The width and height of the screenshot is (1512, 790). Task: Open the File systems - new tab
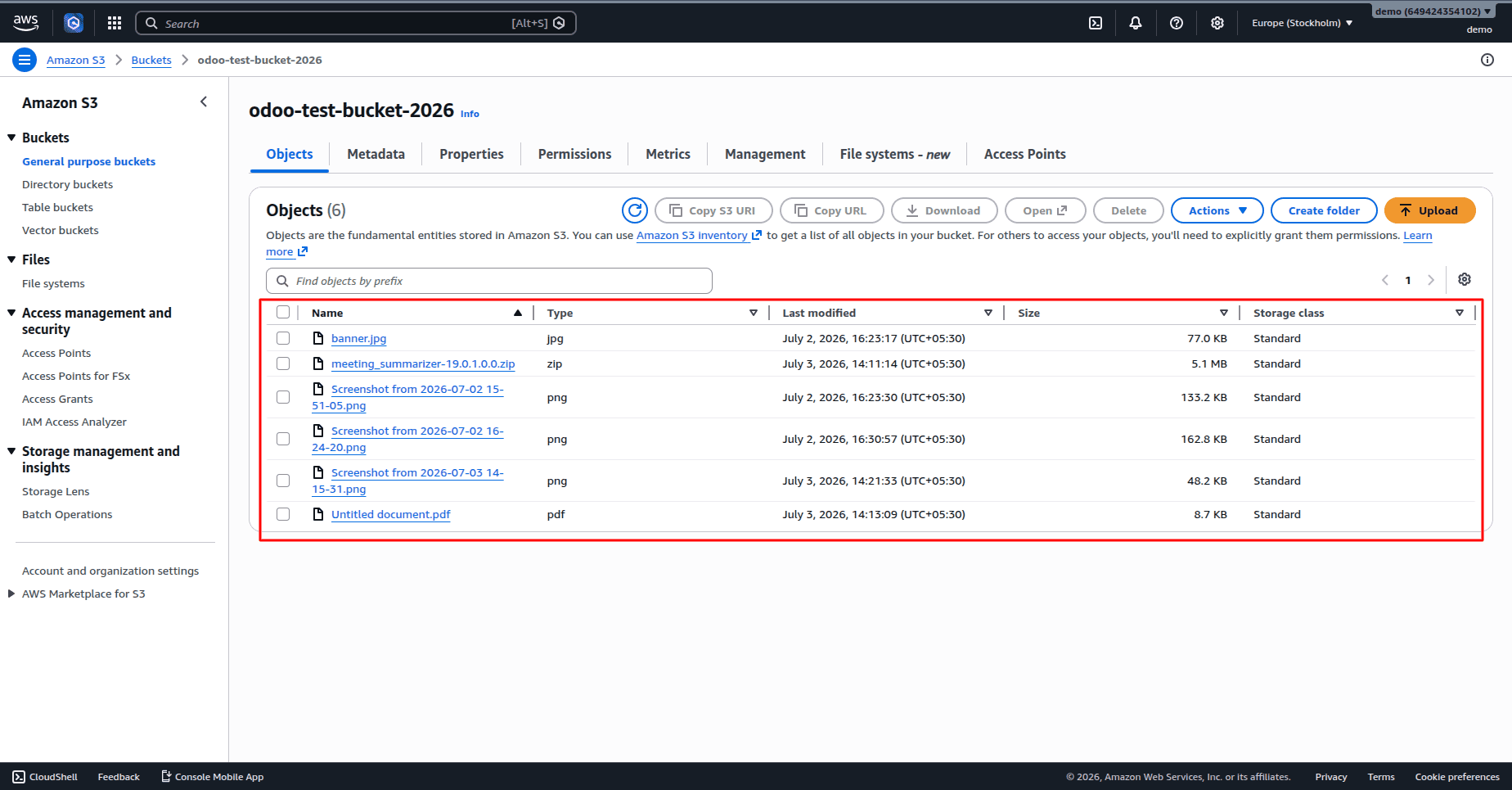(894, 154)
